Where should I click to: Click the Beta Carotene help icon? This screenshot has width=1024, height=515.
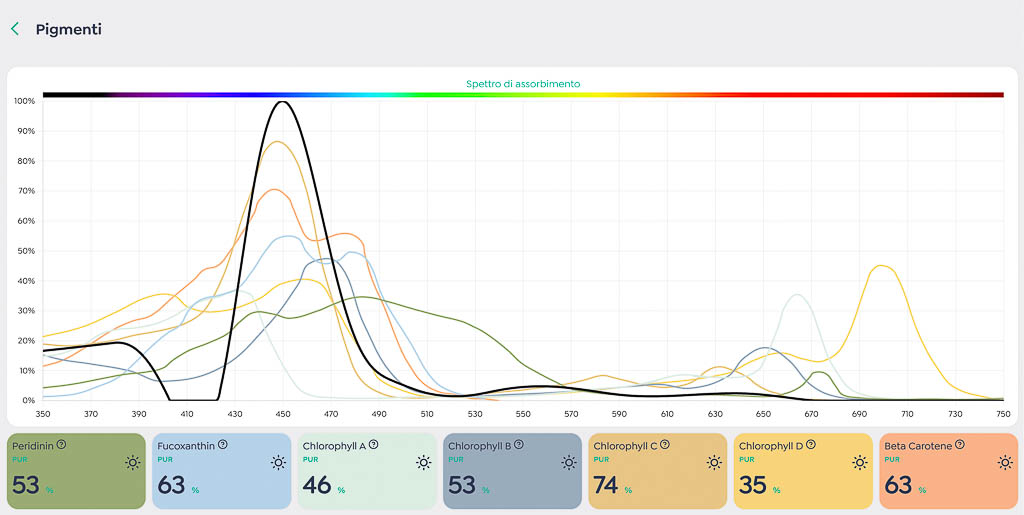pyautogui.click(x=959, y=445)
